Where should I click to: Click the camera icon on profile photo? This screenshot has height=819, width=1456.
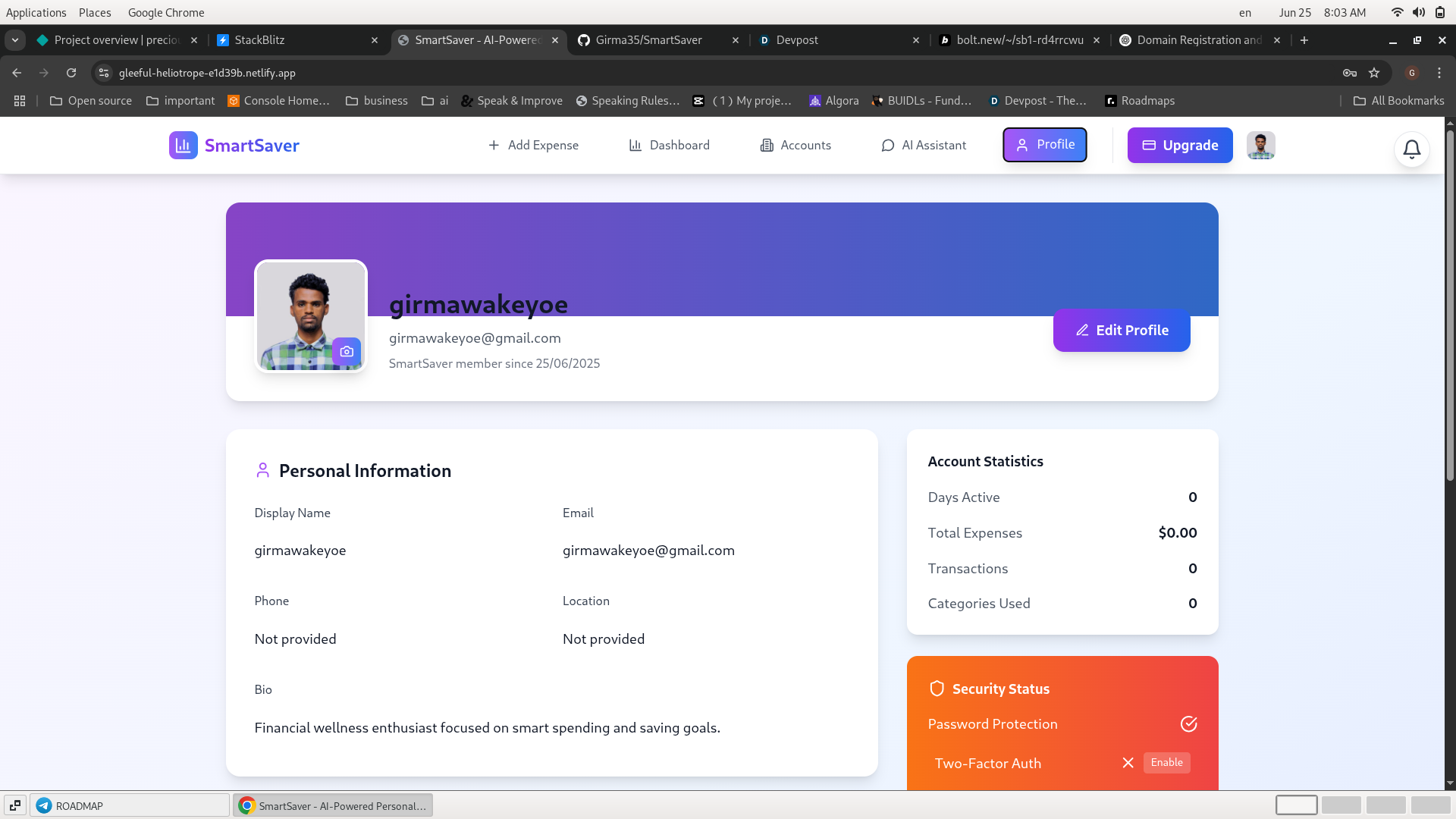(347, 351)
